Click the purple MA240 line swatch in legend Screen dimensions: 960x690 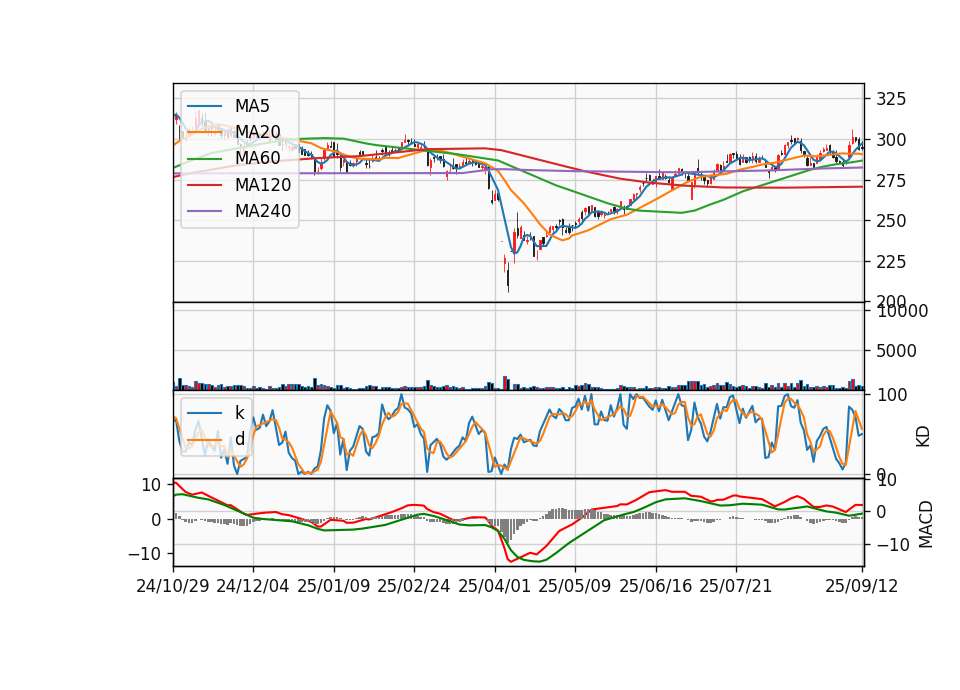pyautogui.click(x=205, y=211)
